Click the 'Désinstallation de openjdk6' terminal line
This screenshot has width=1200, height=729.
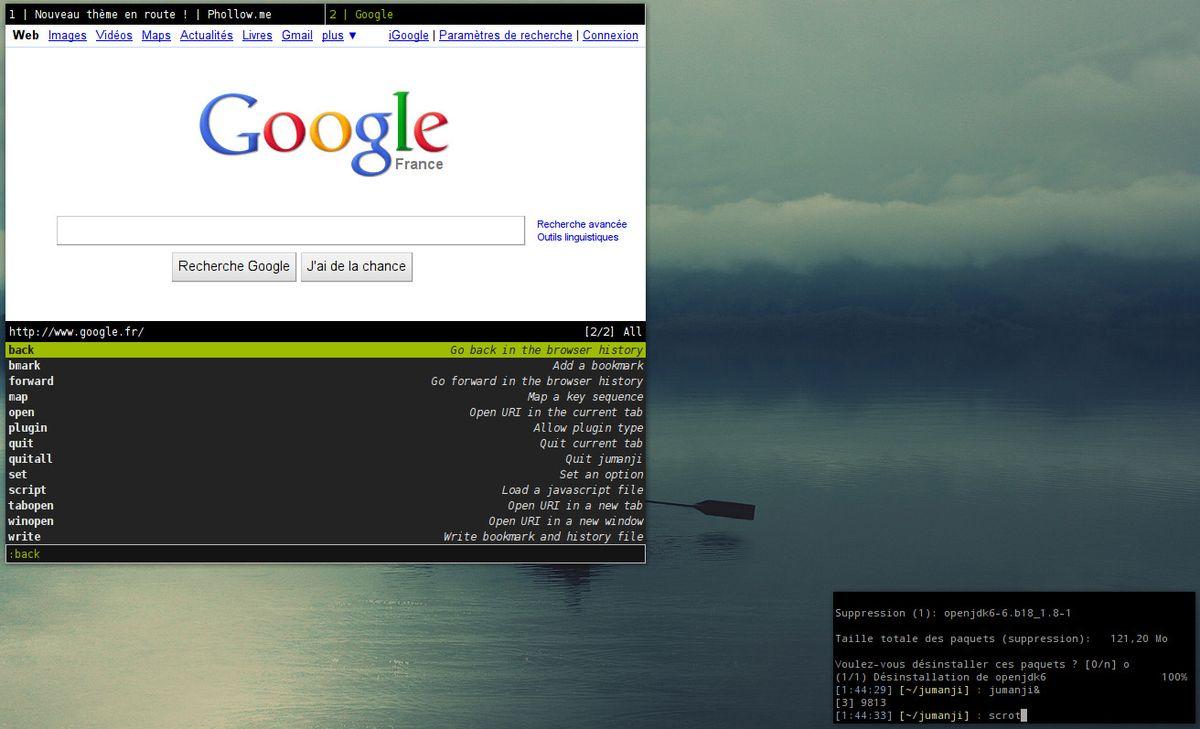(1011, 677)
